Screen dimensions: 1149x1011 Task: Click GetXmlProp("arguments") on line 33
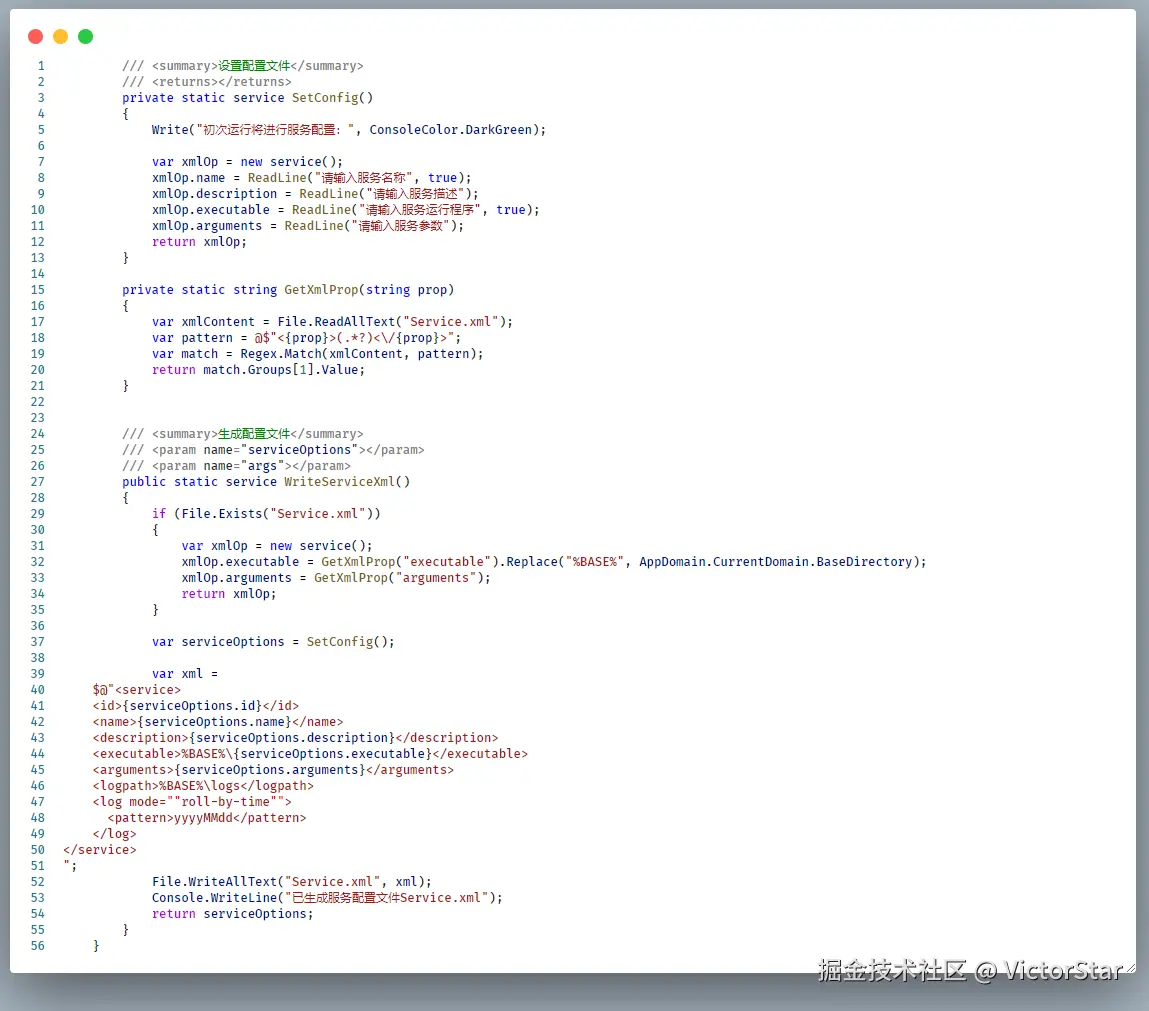(398, 579)
